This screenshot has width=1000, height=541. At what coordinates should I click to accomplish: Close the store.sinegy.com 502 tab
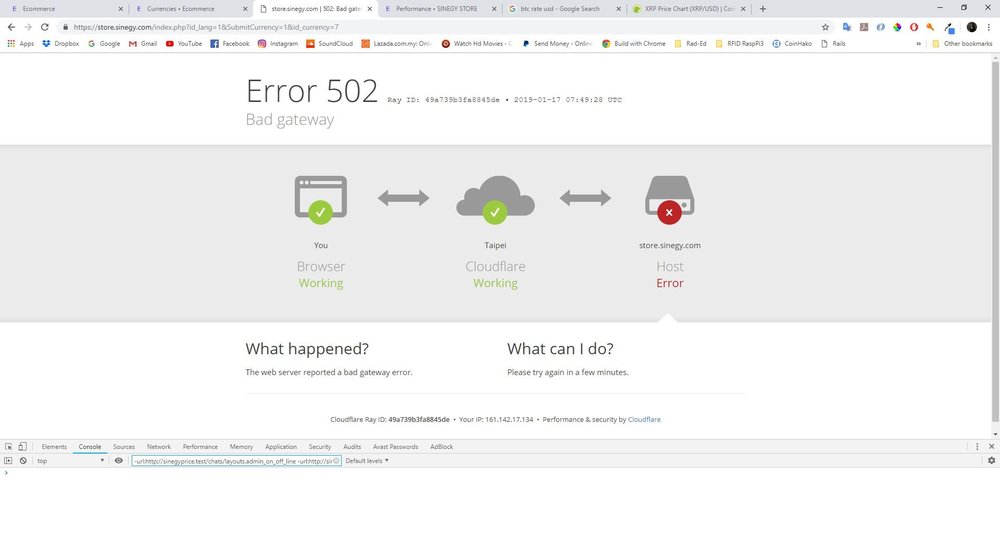click(369, 9)
